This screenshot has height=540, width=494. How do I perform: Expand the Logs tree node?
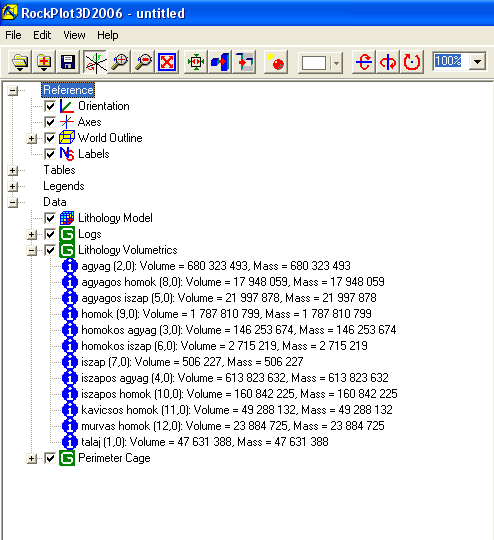[x=32, y=235]
